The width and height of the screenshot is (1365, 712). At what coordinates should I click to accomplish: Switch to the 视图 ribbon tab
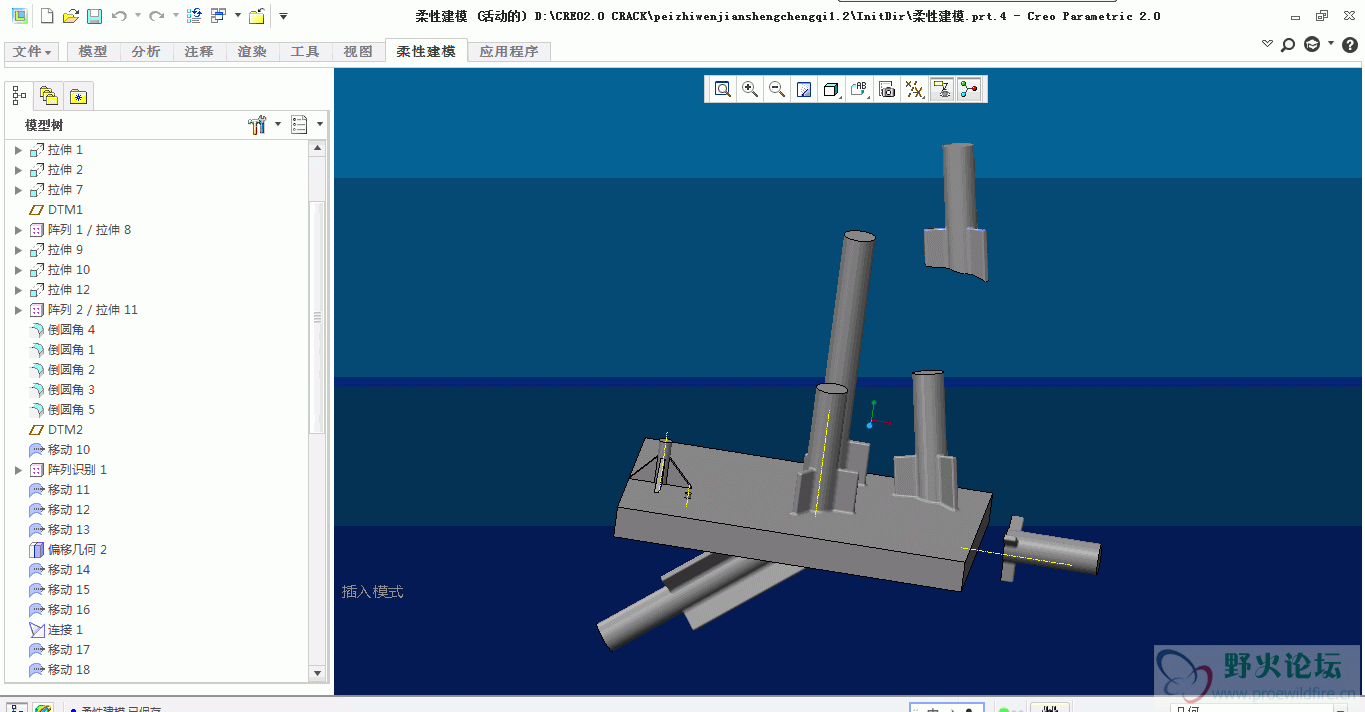[x=358, y=51]
